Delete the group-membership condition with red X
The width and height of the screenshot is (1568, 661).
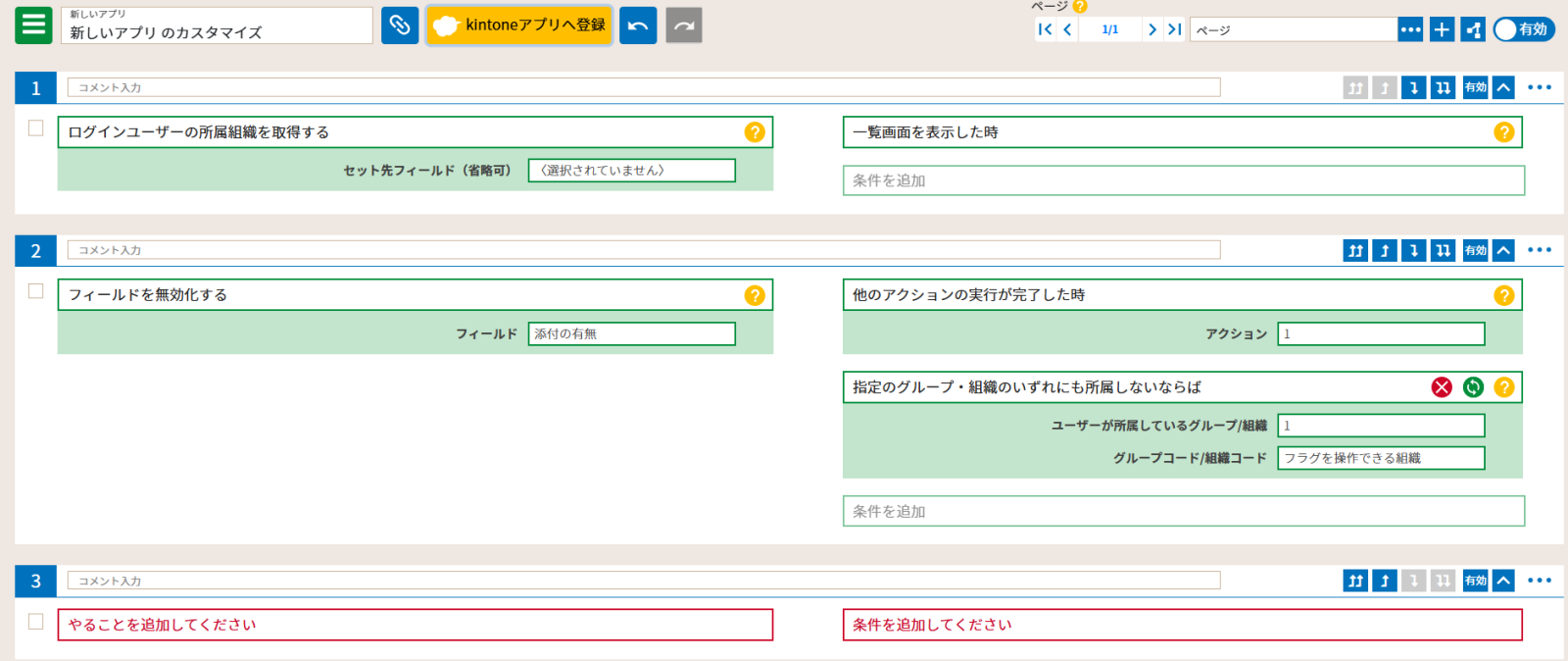[1442, 387]
